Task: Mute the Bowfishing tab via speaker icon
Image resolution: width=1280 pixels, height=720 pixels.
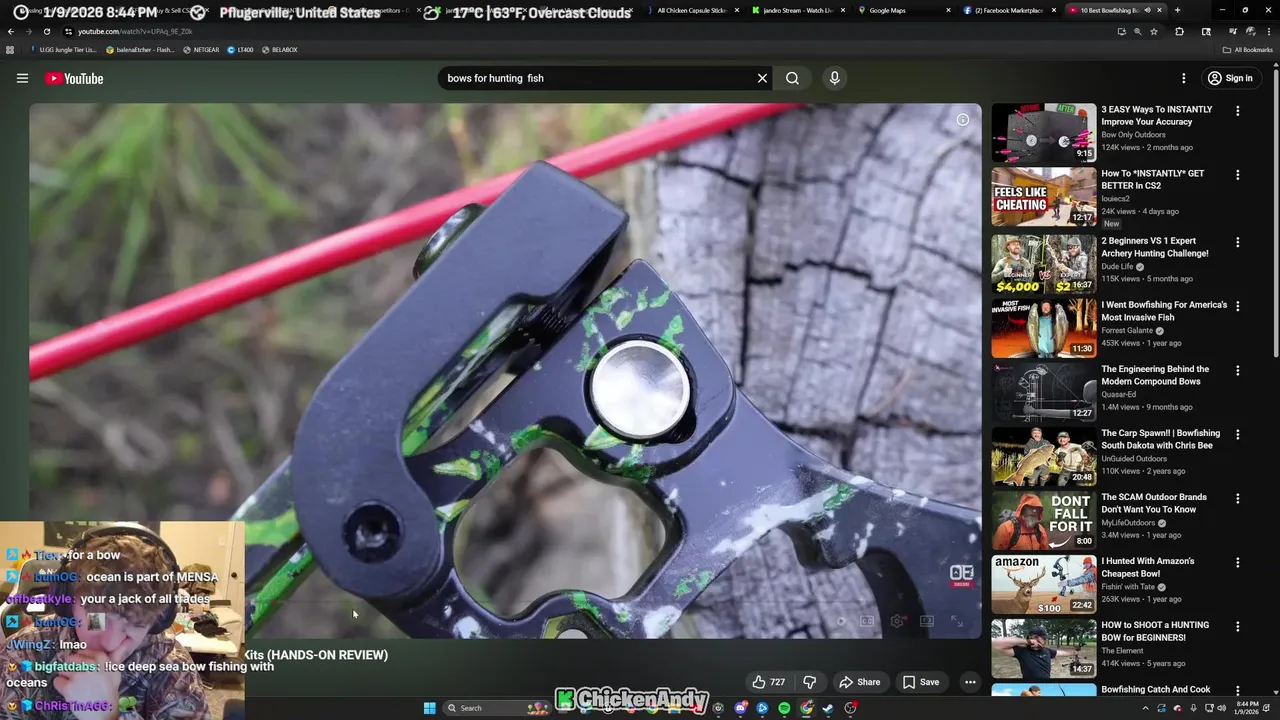Action: pos(1147,10)
